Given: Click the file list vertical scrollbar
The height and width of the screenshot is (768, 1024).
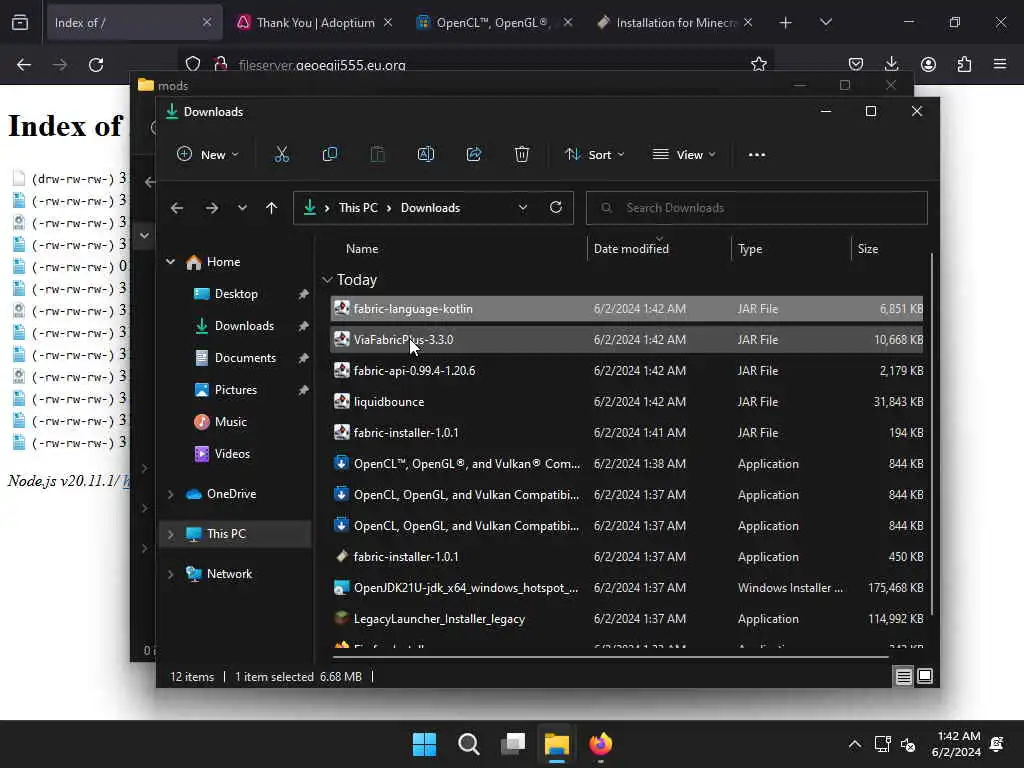Looking at the screenshot, I should point(932,434).
